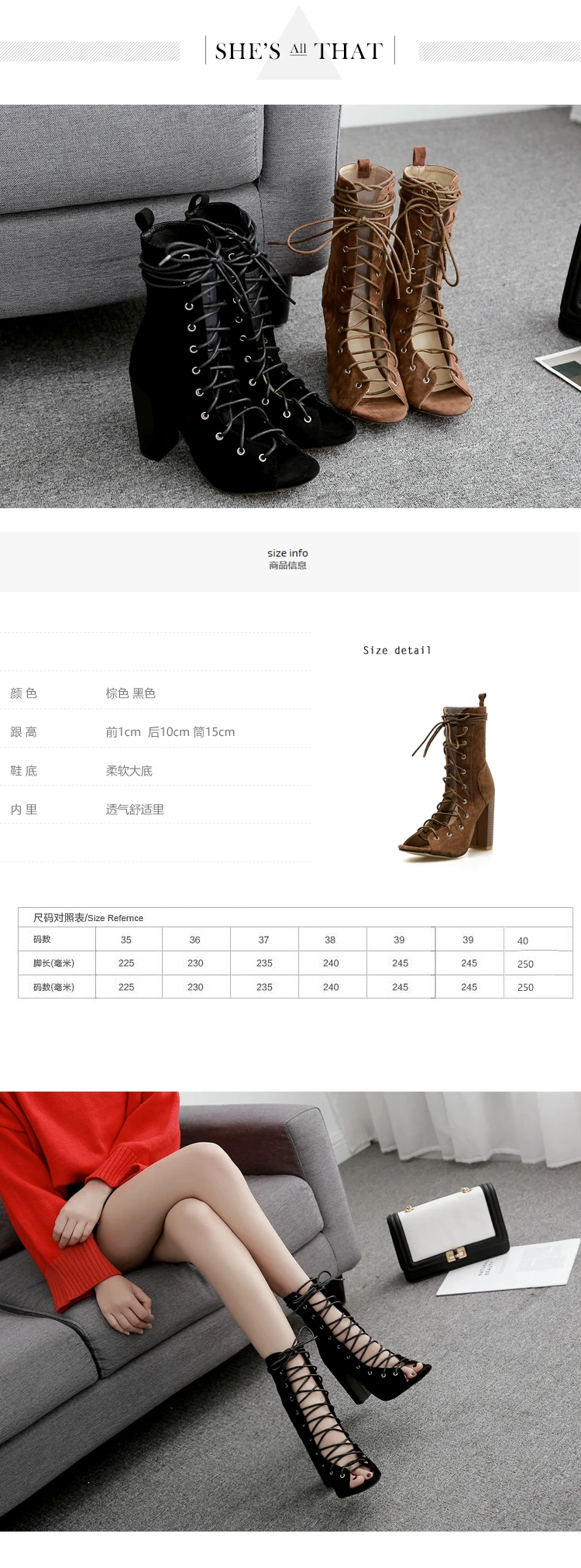
Task: Click the 码数(毫米) row header
Action: (x=53, y=987)
